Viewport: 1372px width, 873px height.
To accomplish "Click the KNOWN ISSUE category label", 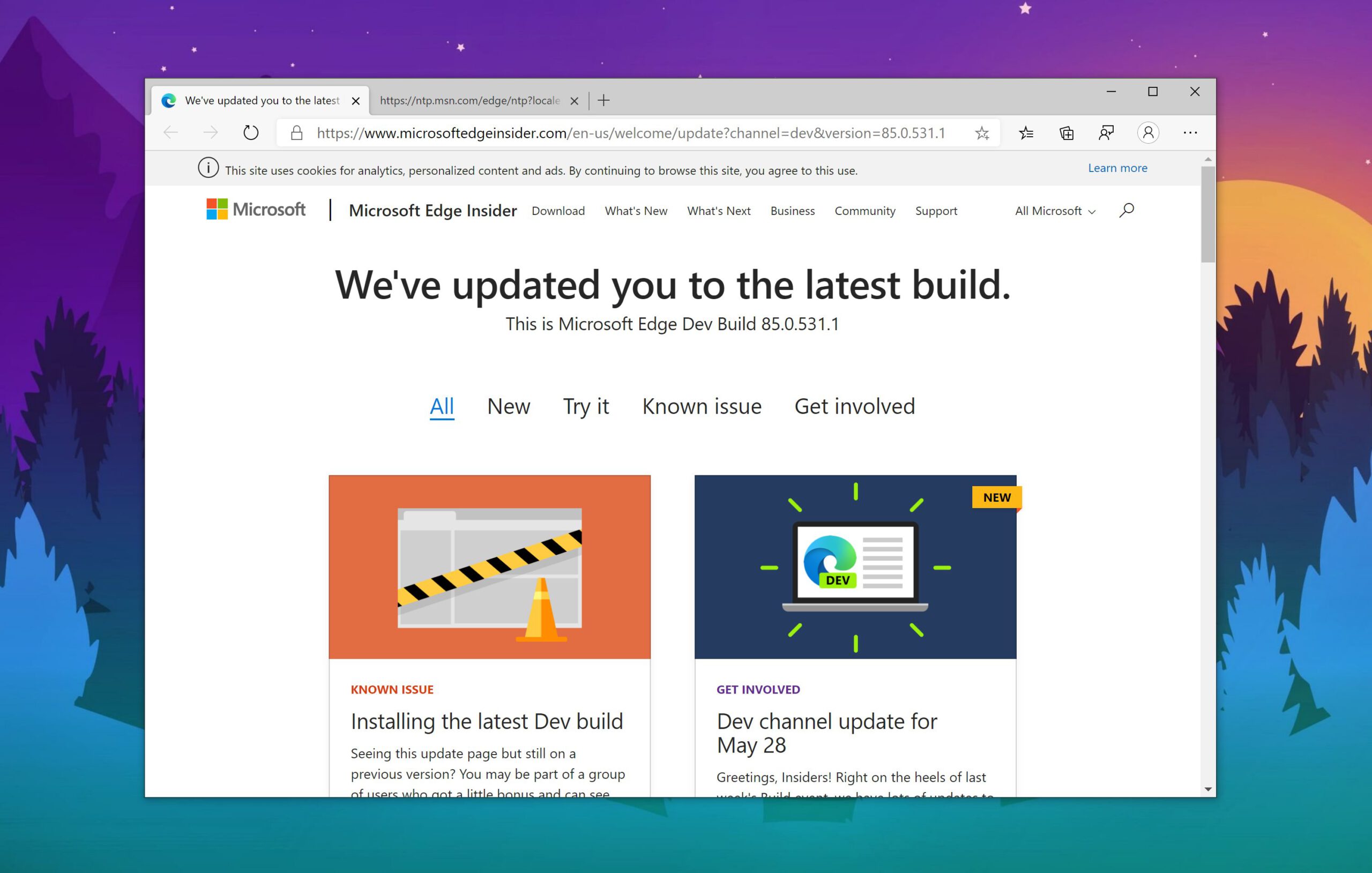I will tap(392, 690).
